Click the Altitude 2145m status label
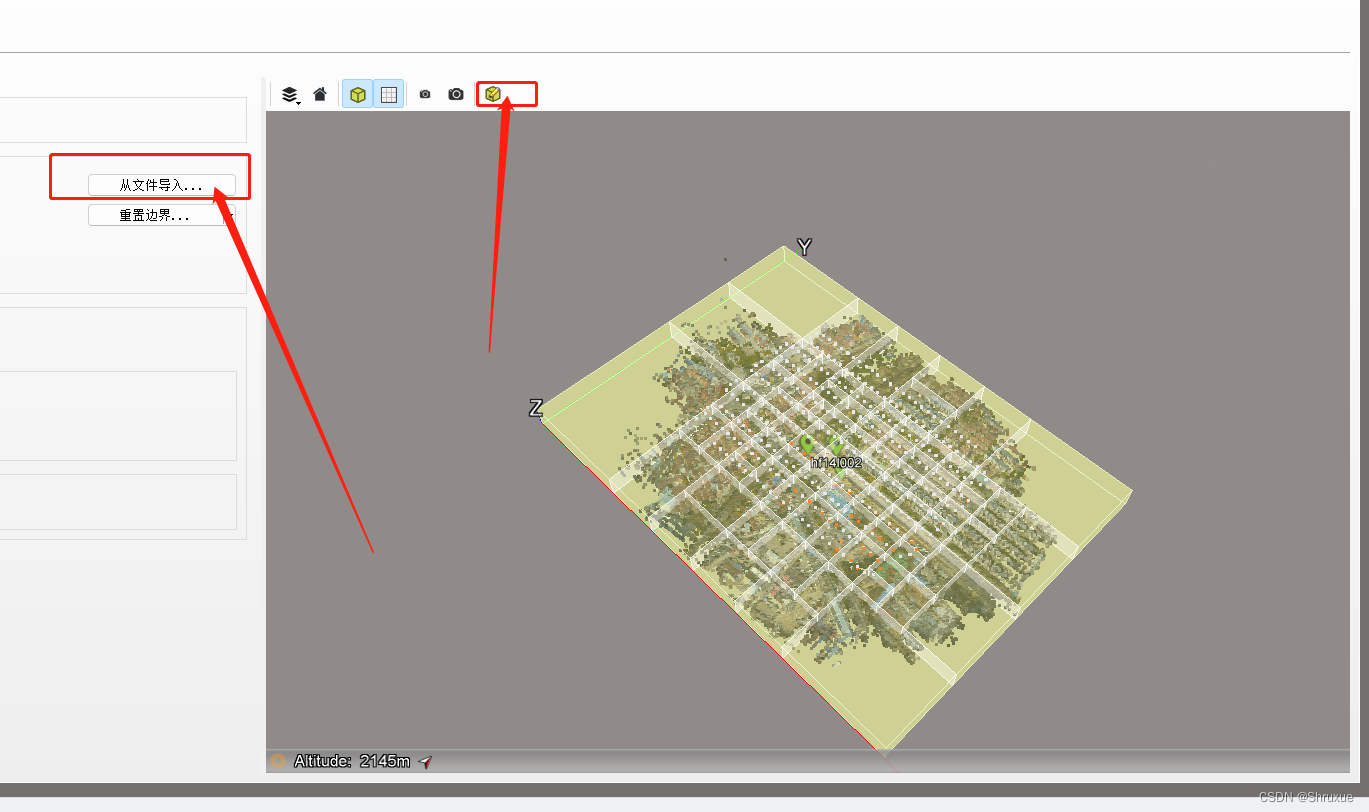 pyautogui.click(x=352, y=761)
